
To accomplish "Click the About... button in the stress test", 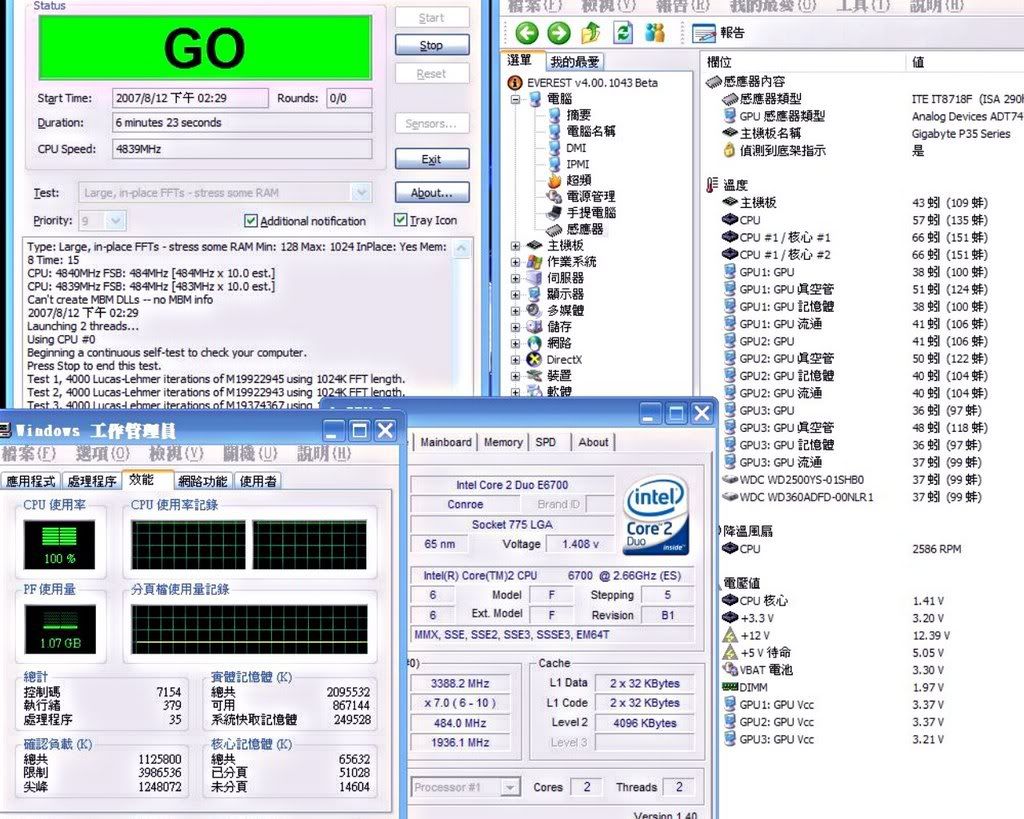I will pos(432,193).
